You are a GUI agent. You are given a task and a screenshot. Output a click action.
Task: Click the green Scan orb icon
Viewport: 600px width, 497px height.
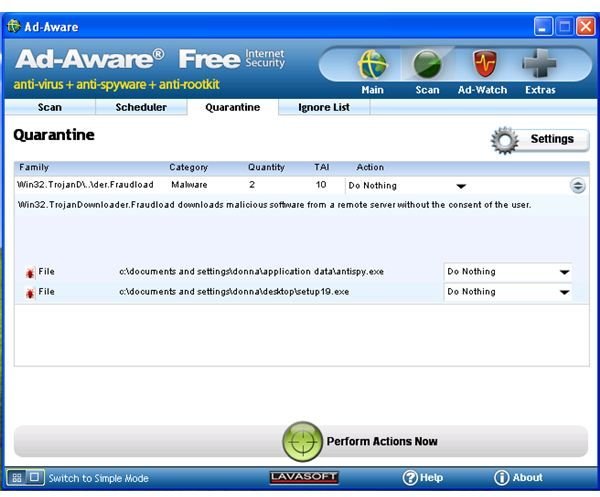coord(427,64)
